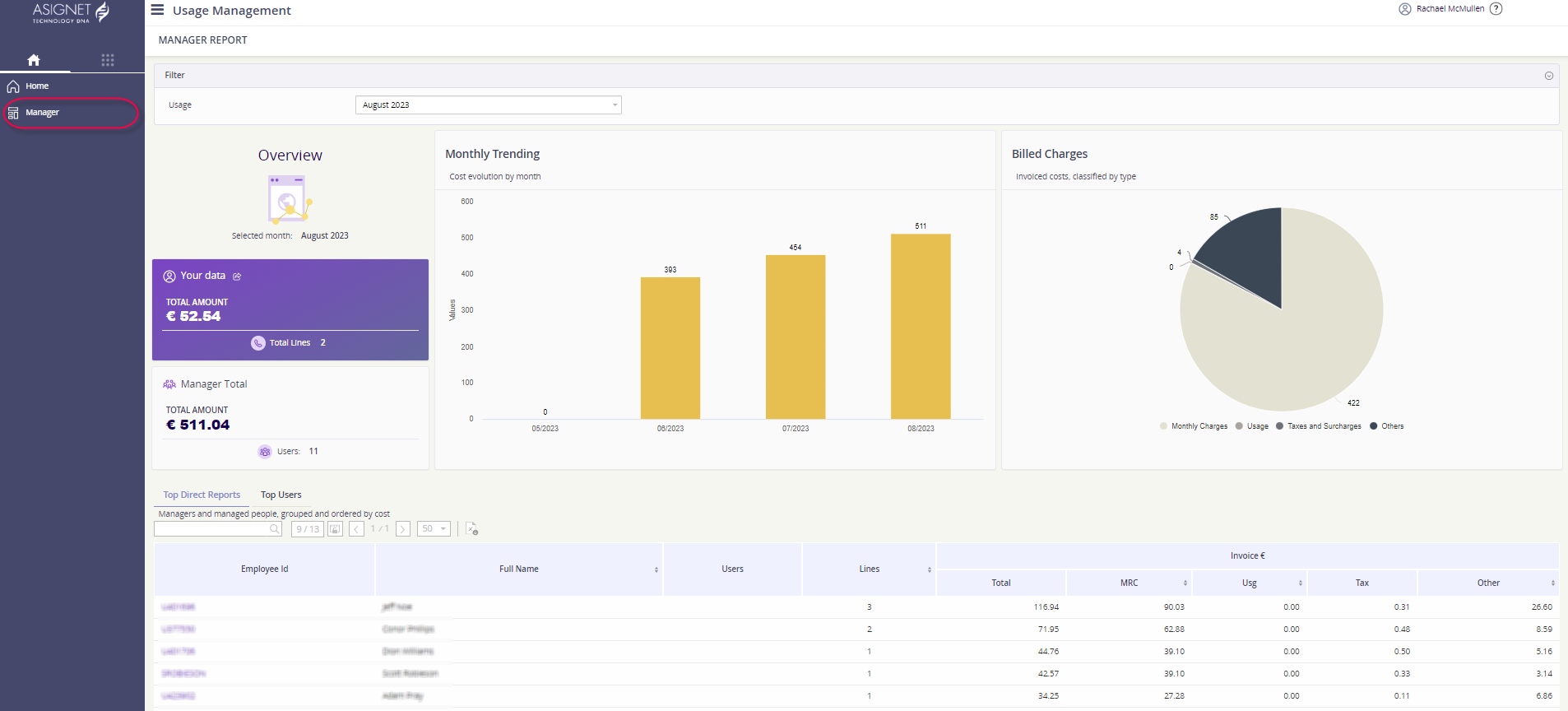Toggle Usage legend swatch in pie chart
1568x711 pixels.
pos(1239,426)
